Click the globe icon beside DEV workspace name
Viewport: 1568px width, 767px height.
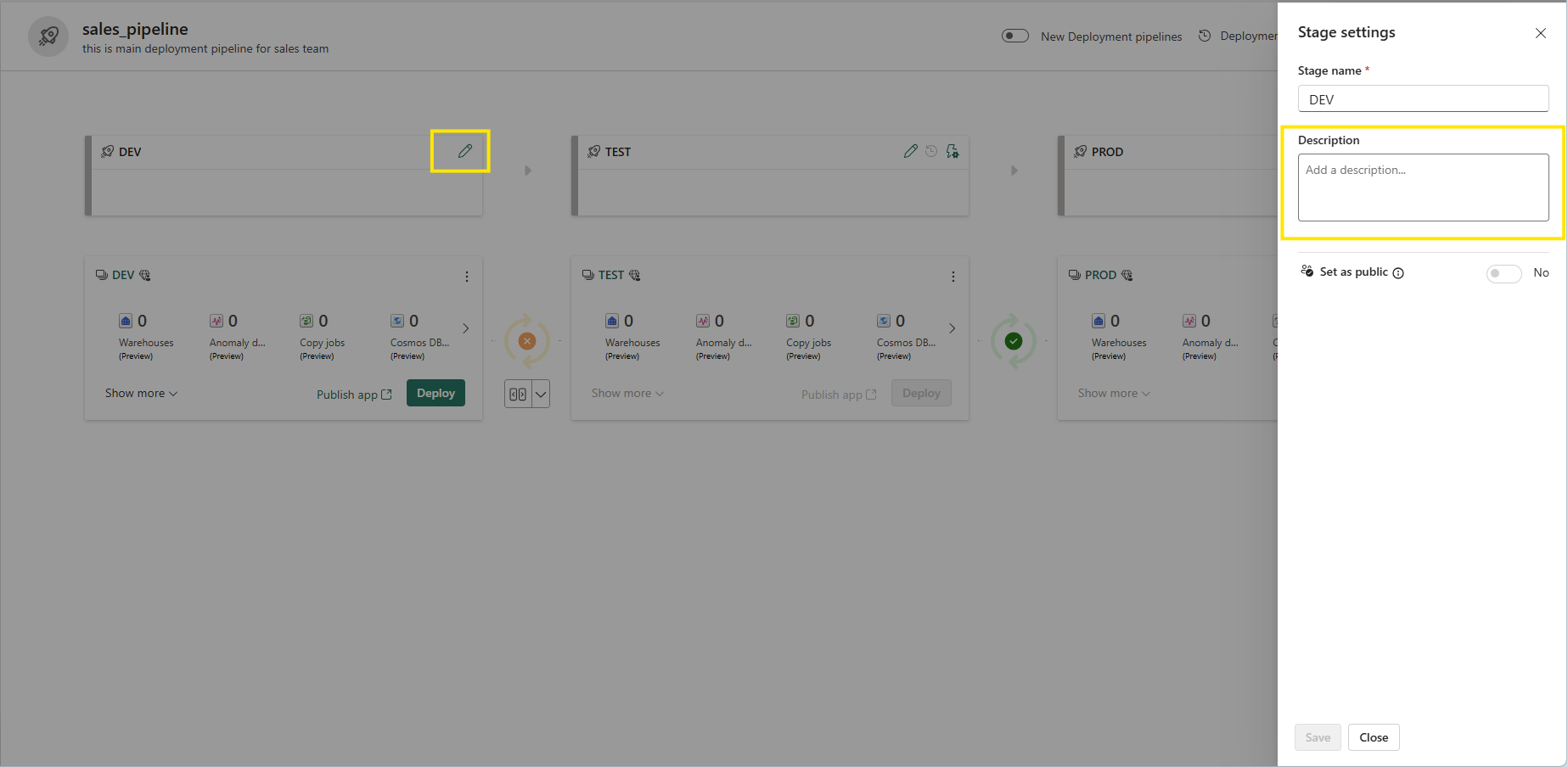pos(144,275)
